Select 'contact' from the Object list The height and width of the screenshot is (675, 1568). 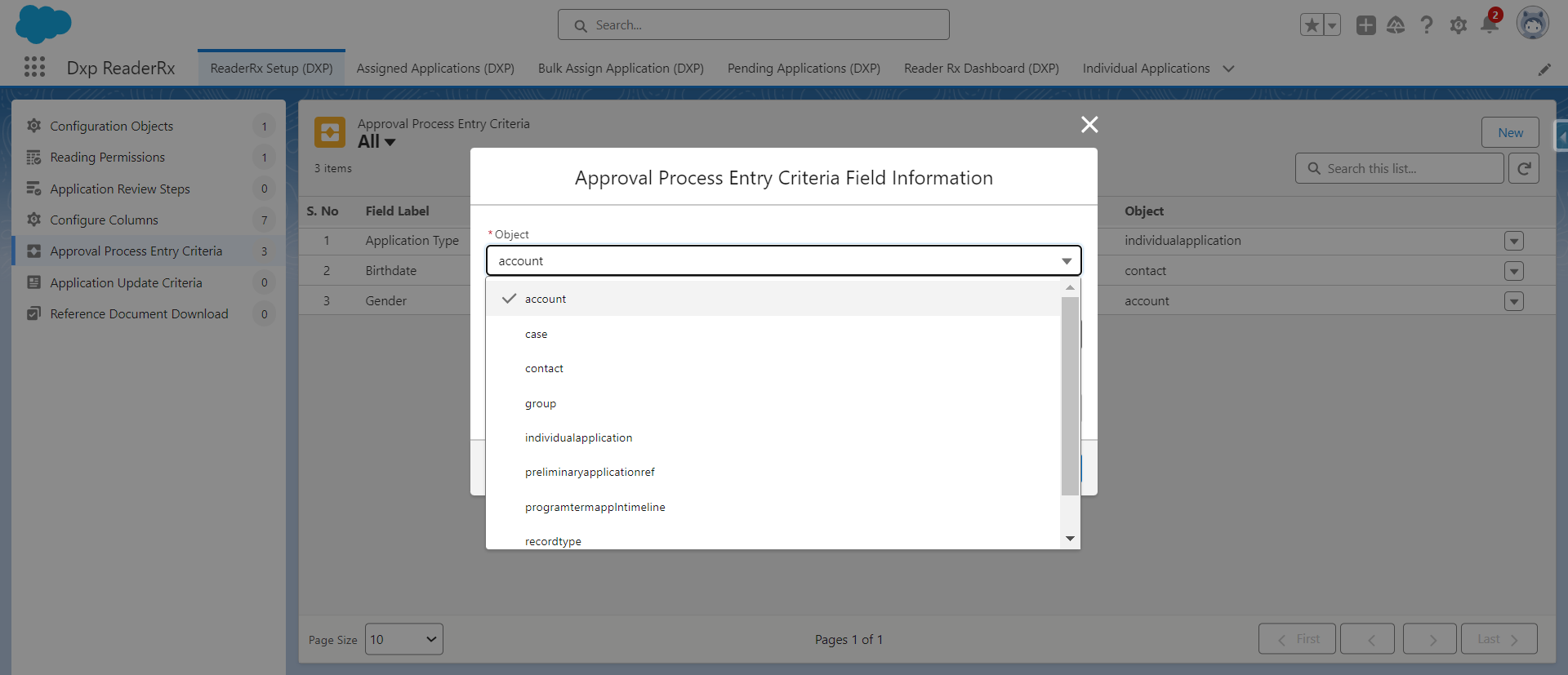pyautogui.click(x=544, y=369)
